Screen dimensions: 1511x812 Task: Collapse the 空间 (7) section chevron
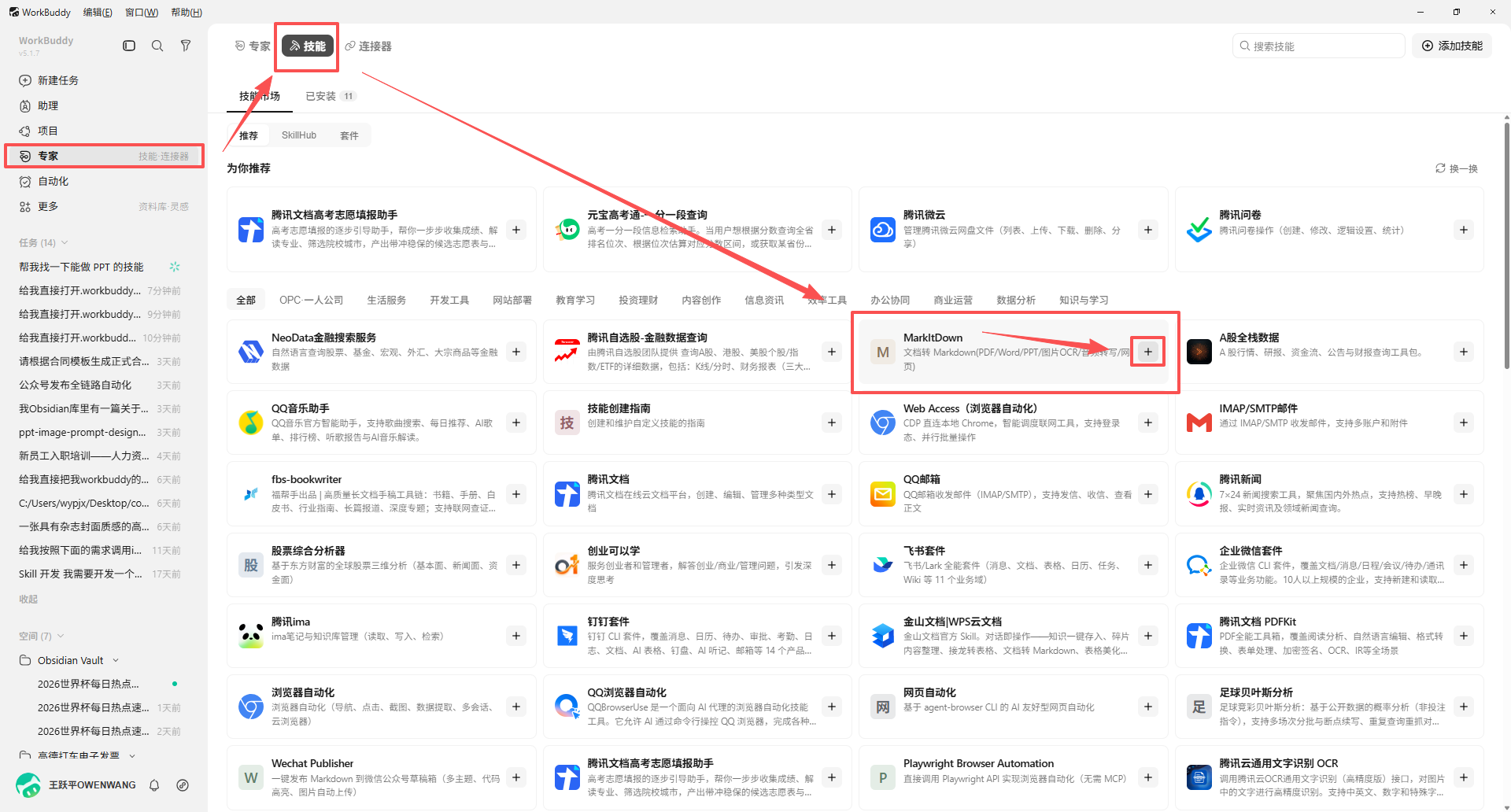coord(61,636)
